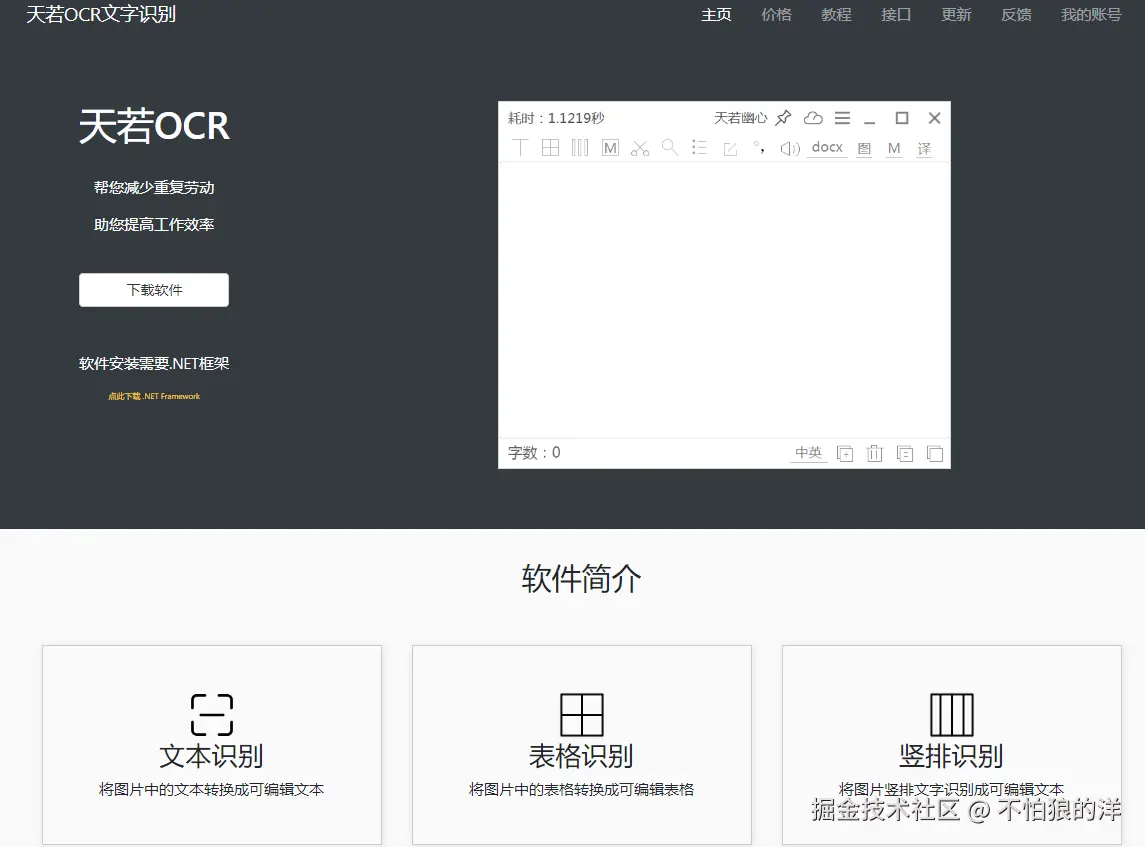
Task: Click text 助您提高工作效率
Action: pyautogui.click(x=154, y=225)
